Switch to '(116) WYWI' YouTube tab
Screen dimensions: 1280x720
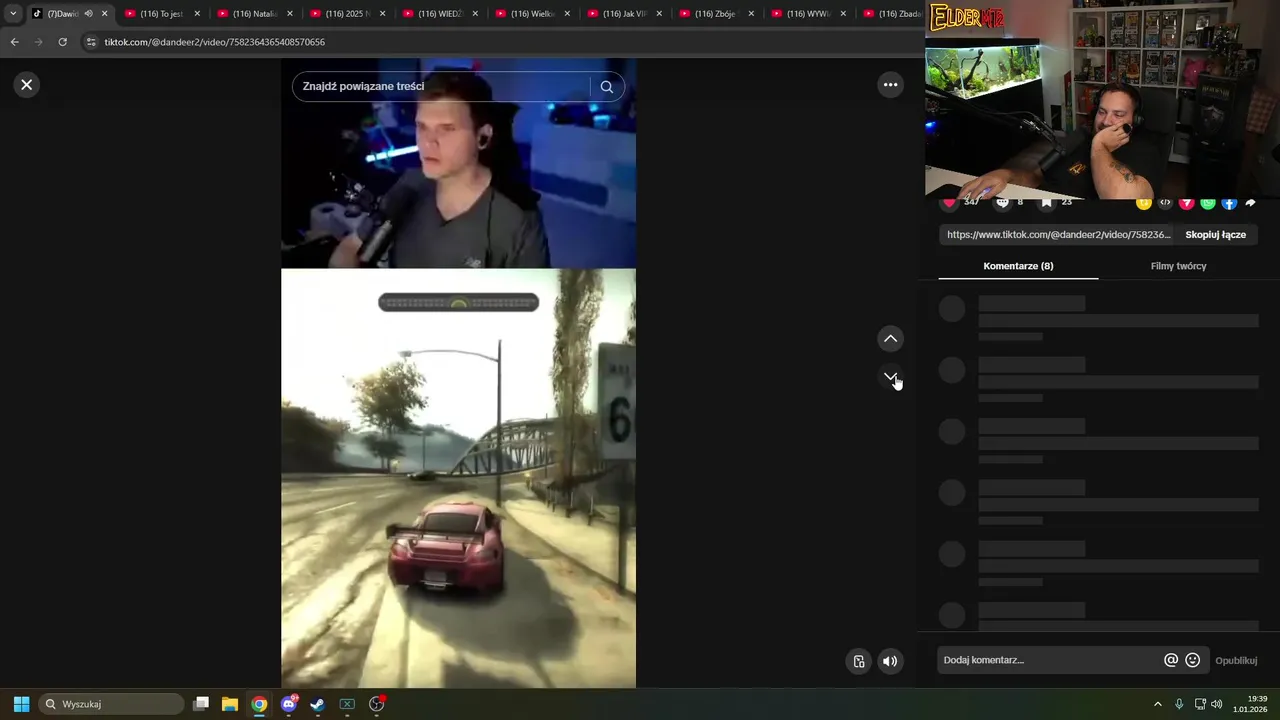(x=806, y=14)
